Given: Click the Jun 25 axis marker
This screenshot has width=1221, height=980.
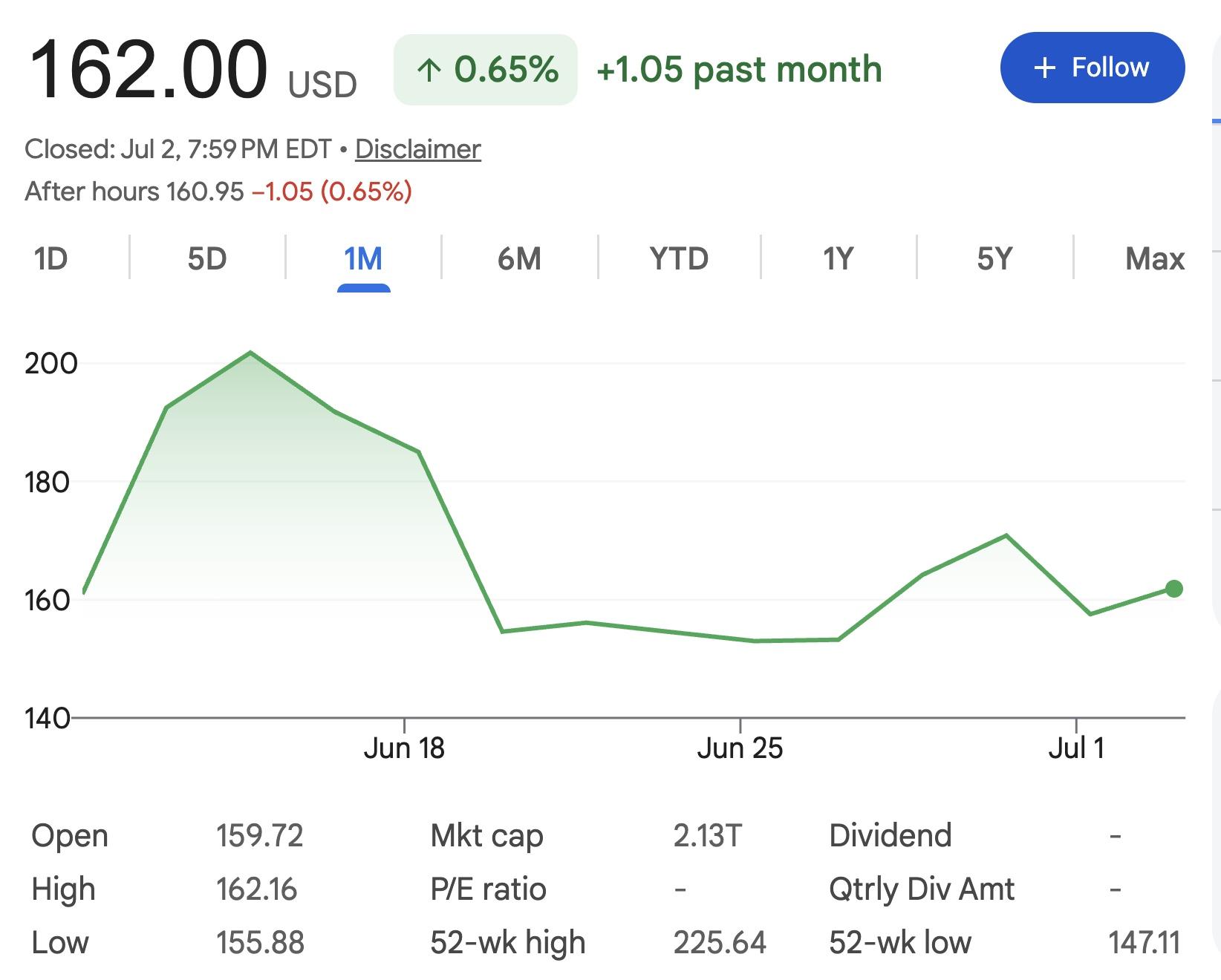Looking at the screenshot, I should point(740,747).
